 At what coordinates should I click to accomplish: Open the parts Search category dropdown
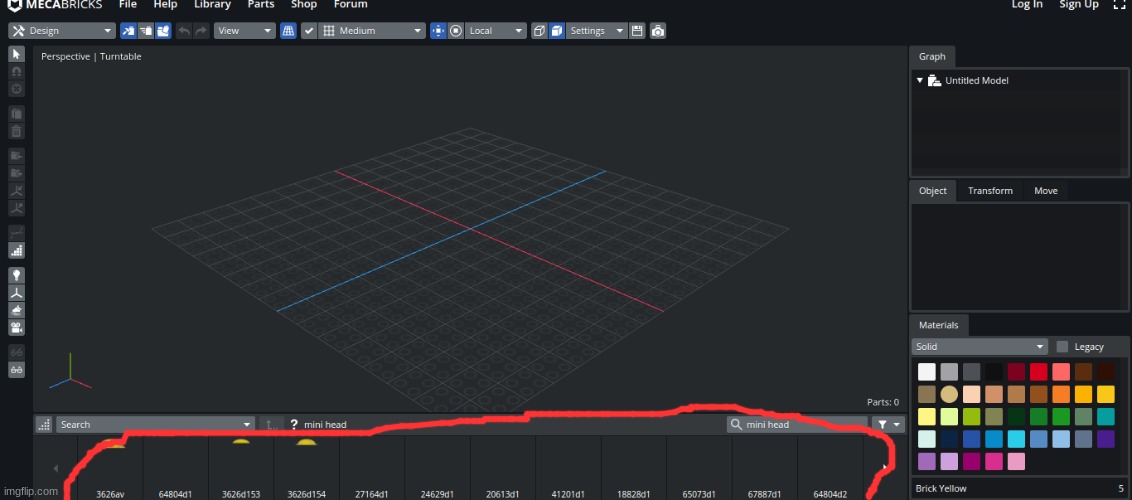click(156, 424)
